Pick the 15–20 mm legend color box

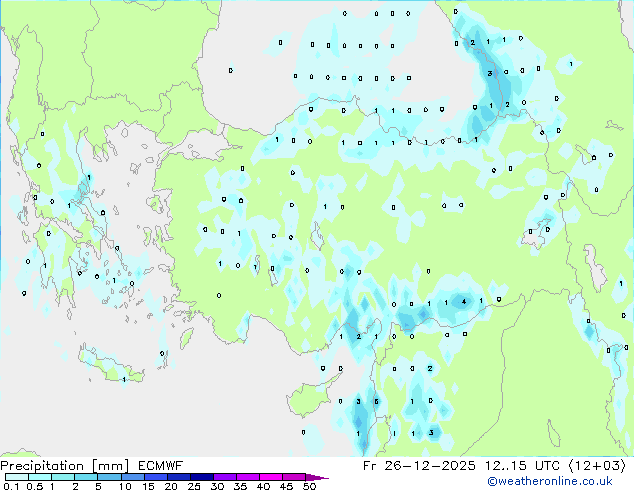coord(156,477)
